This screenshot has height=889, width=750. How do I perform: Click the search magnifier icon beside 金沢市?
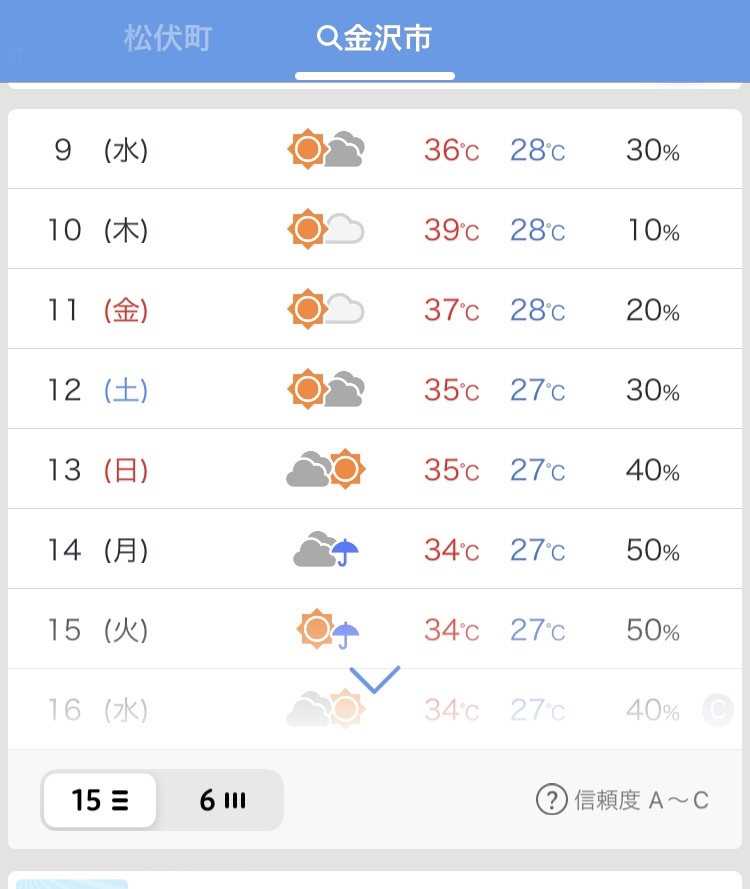(x=329, y=38)
